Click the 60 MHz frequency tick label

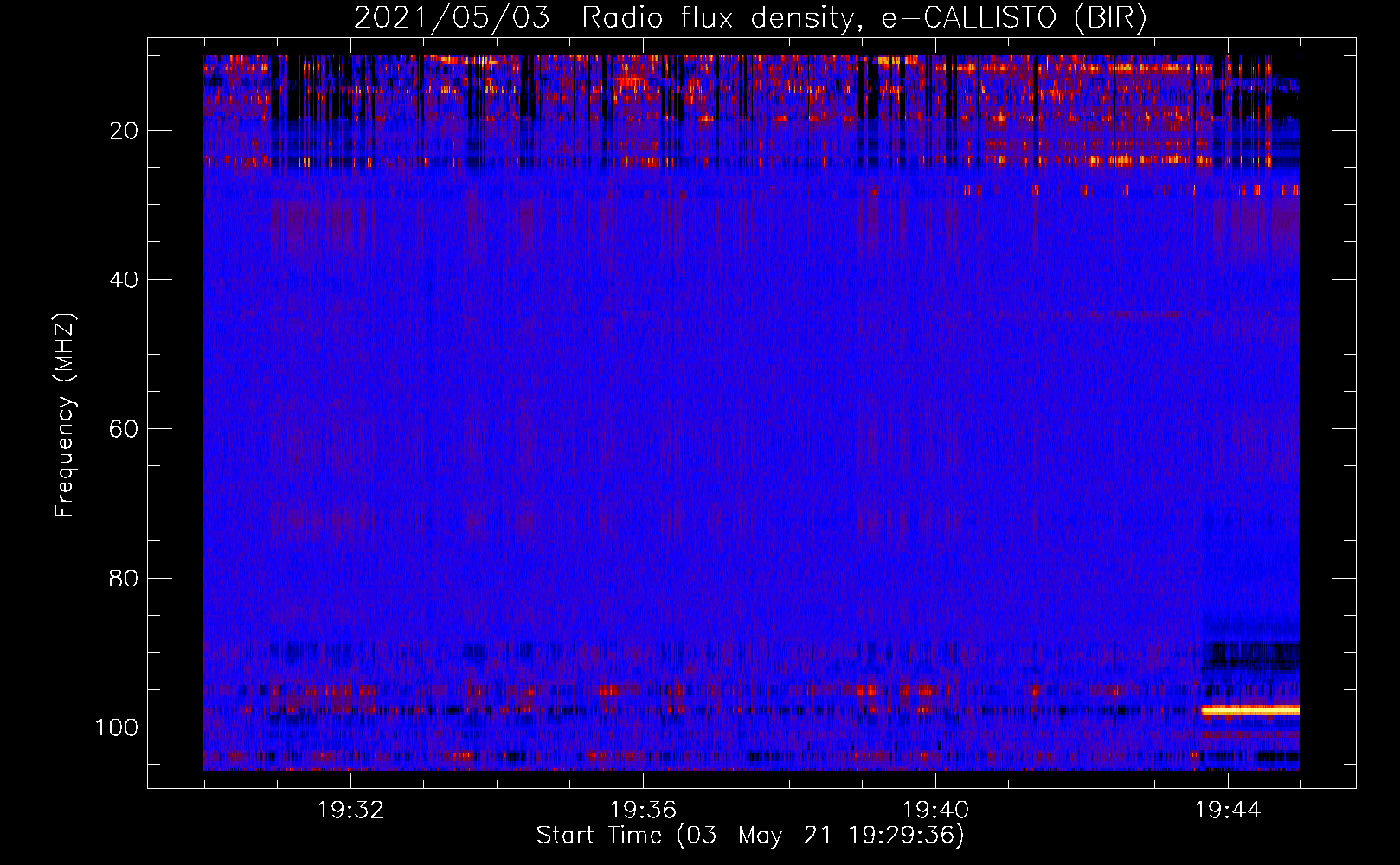coord(124,429)
